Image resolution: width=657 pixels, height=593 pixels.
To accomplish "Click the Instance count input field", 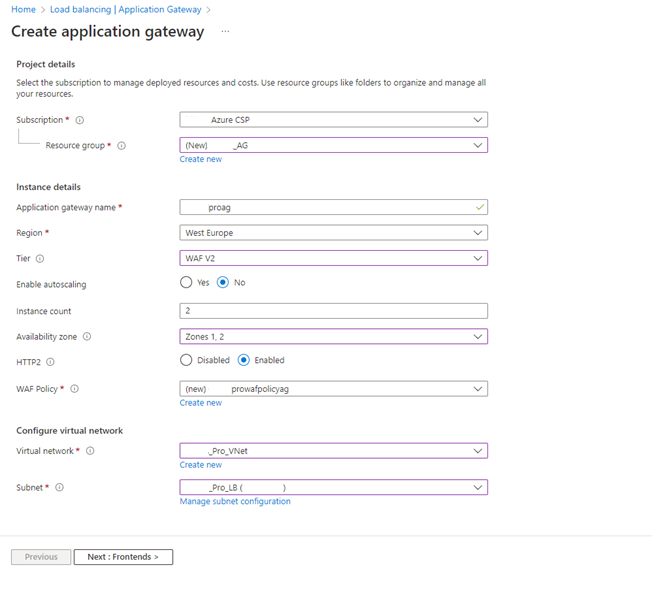I will [333, 311].
